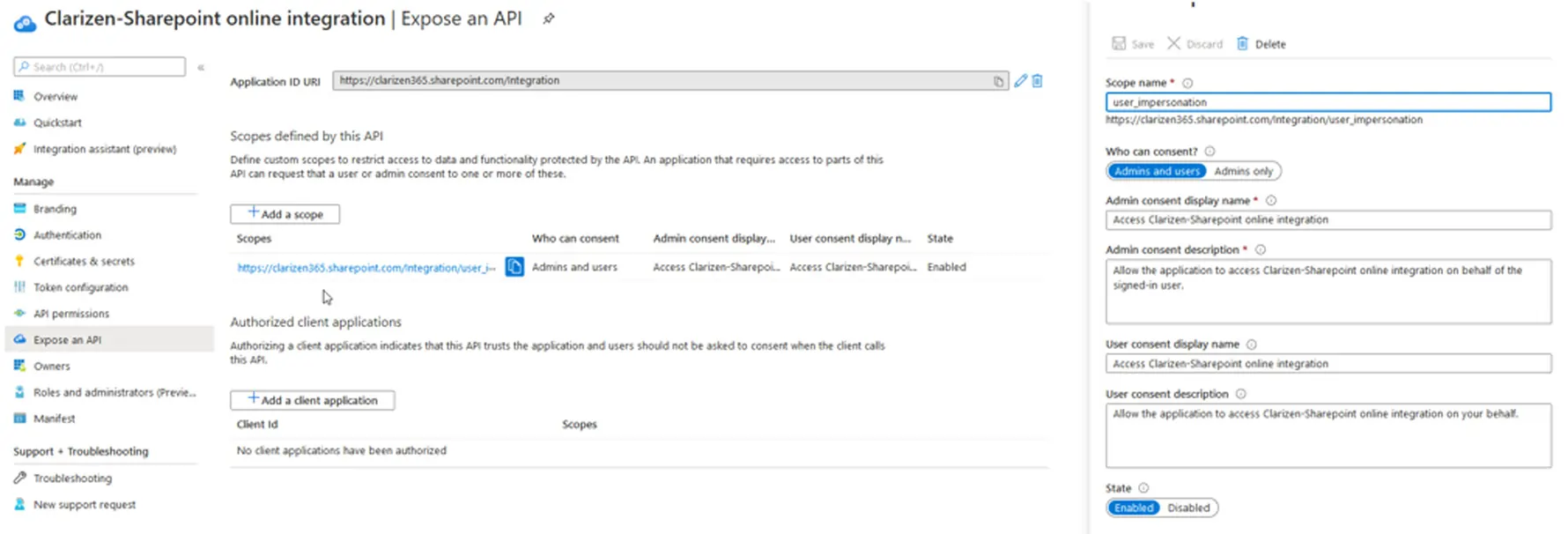Open Owners page
This screenshot has width=1568, height=534.
point(51,366)
